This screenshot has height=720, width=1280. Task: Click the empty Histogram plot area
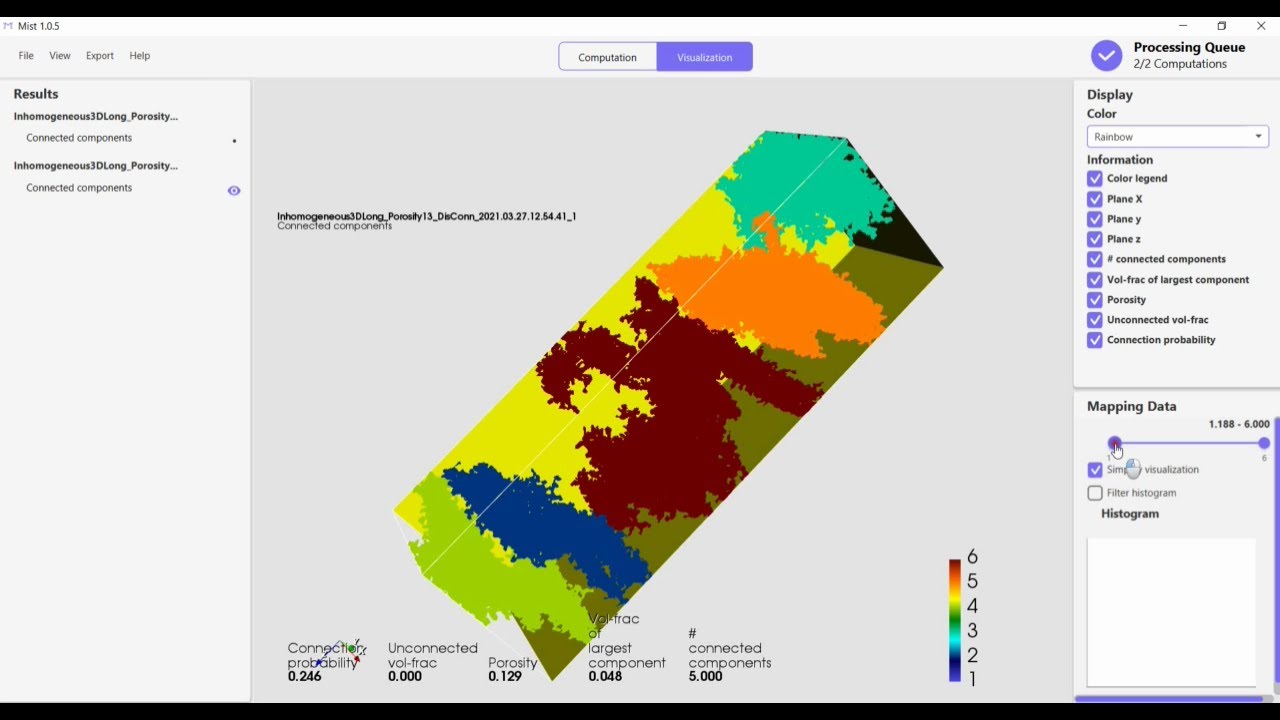[x=1170, y=612]
